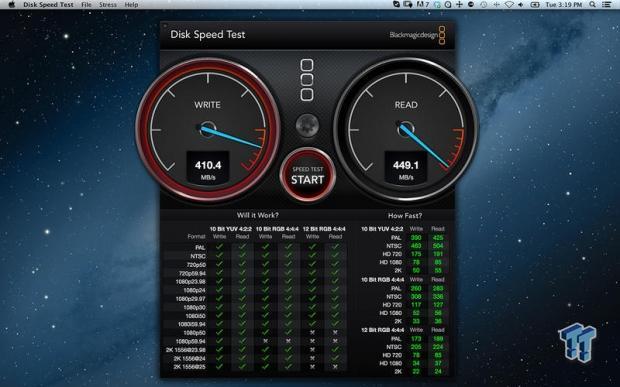Click the Tue 3:19 PM clock
This screenshot has height=387, width=620.
coord(563,5)
